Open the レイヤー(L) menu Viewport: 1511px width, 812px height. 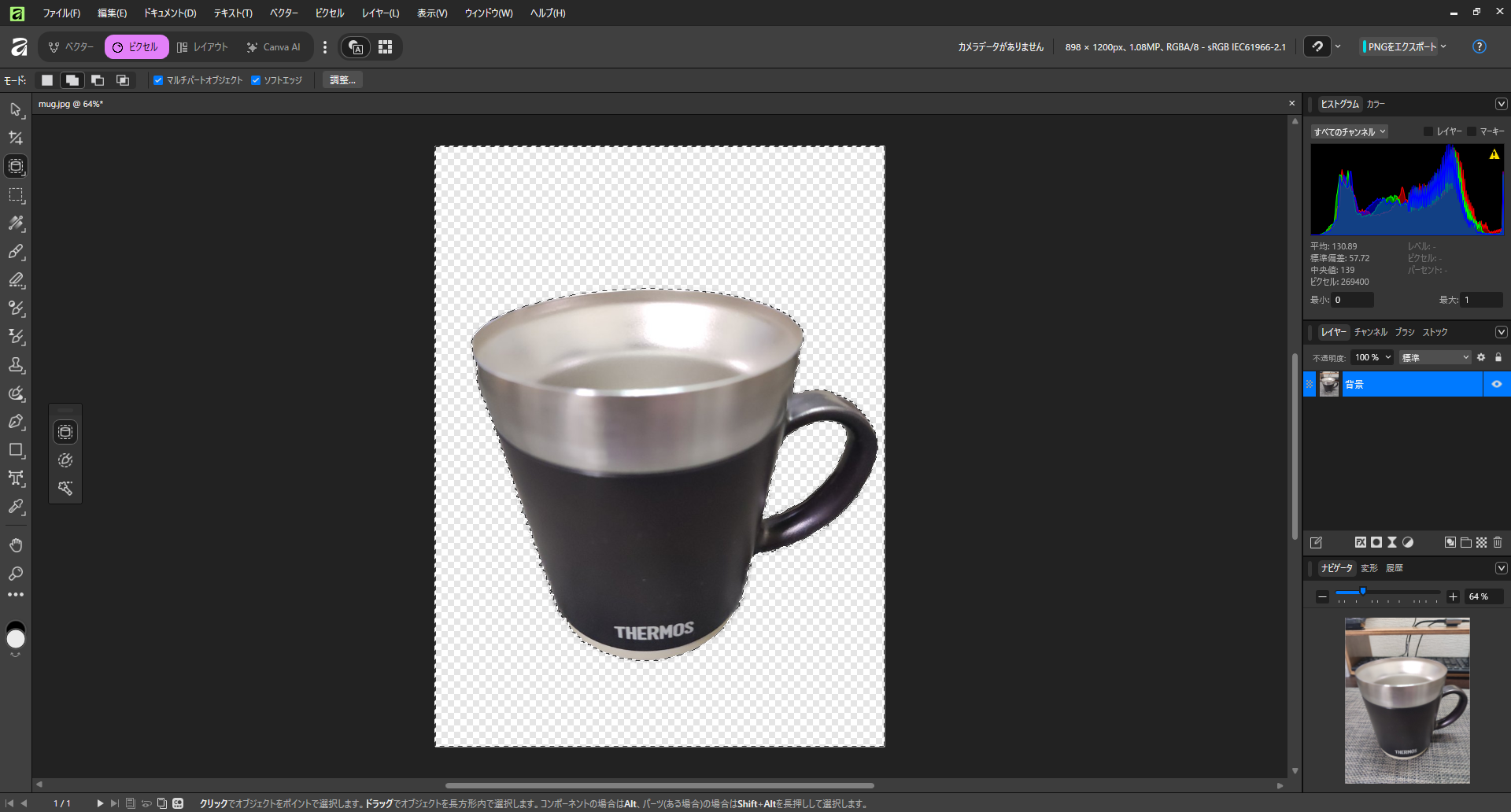(x=381, y=13)
